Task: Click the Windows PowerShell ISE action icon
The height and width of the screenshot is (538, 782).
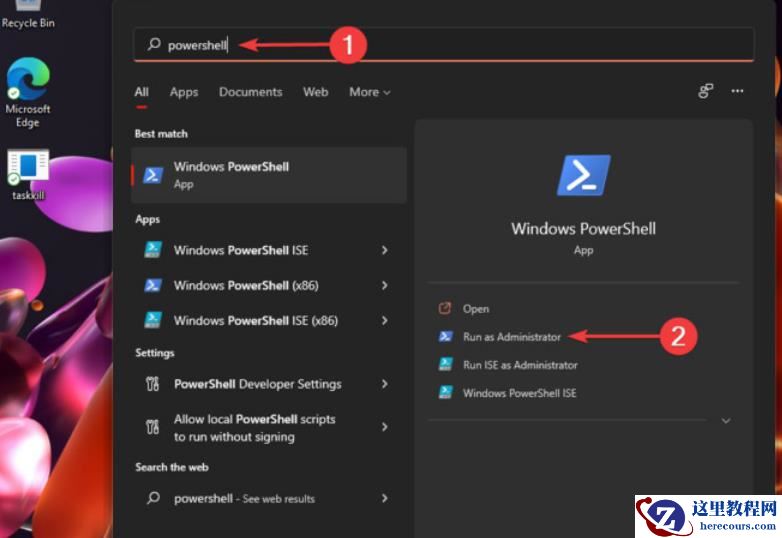Action: tap(445, 392)
